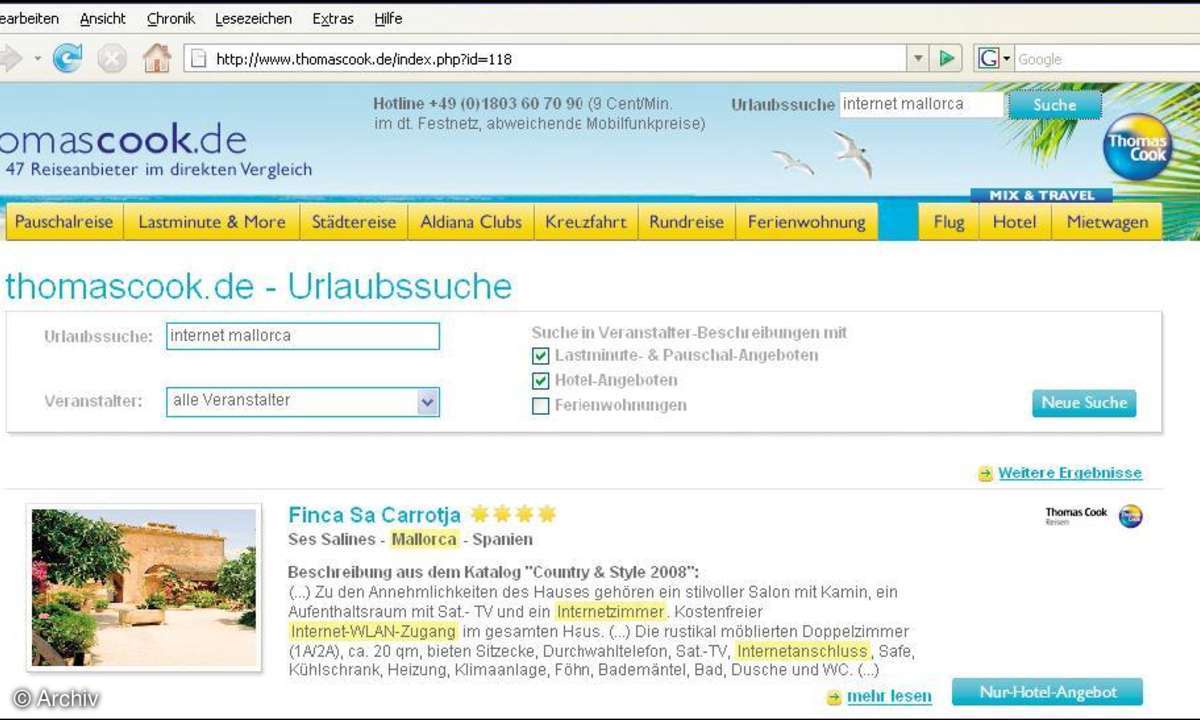The image size is (1200, 720).
Task: Enable the Ferienwohnungen checkbox
Action: coord(541,406)
